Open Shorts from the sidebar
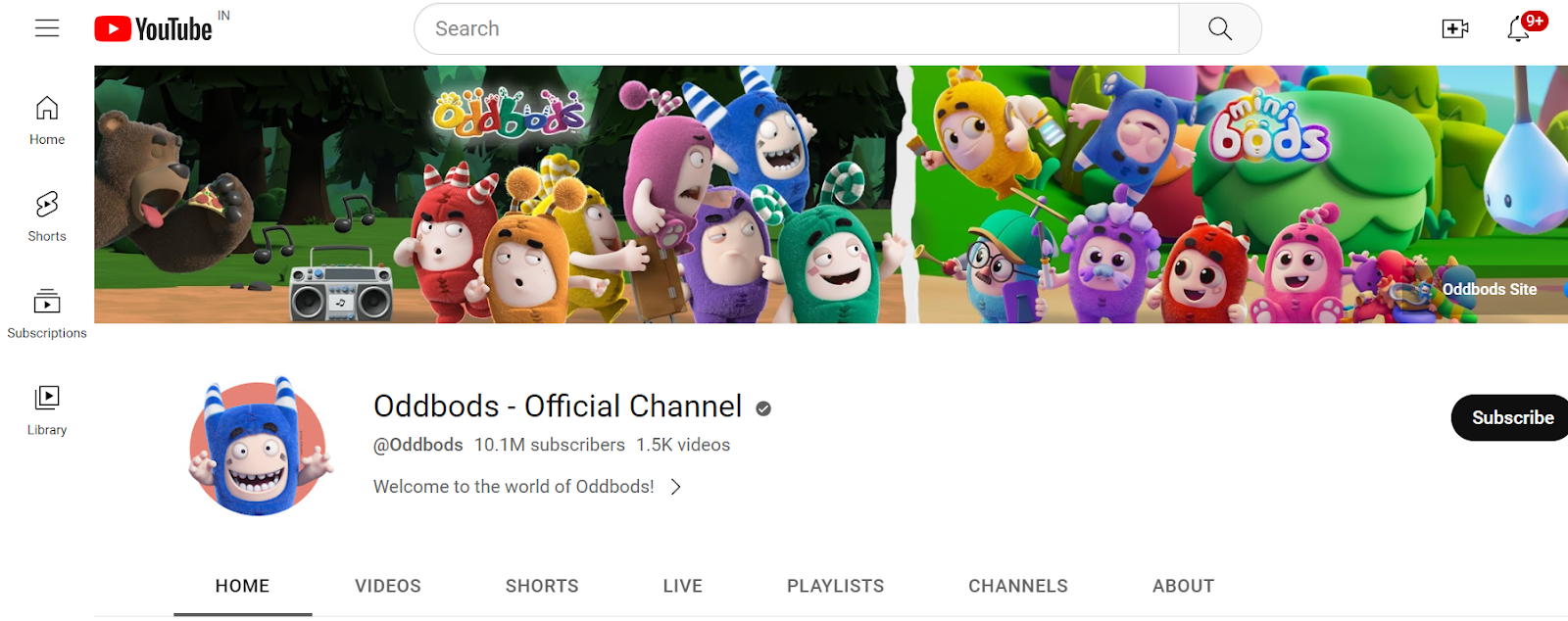1568x621 pixels. [47, 216]
